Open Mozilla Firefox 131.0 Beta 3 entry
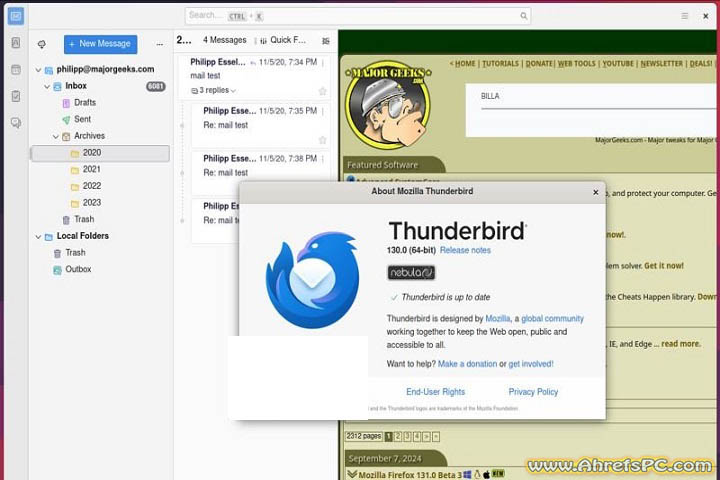The width and height of the screenshot is (720, 480). [410, 475]
